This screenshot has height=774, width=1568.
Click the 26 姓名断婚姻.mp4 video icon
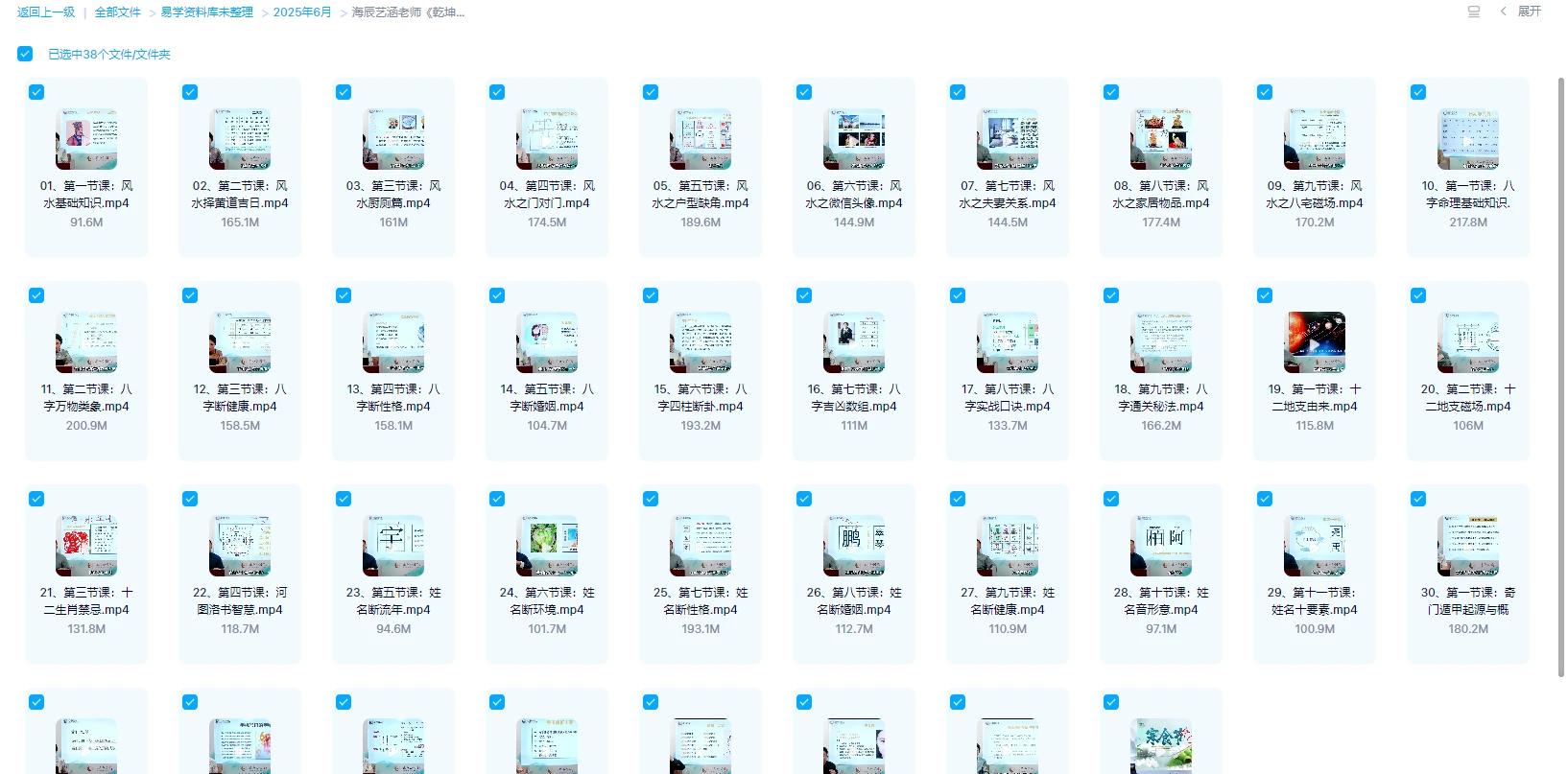click(x=854, y=546)
